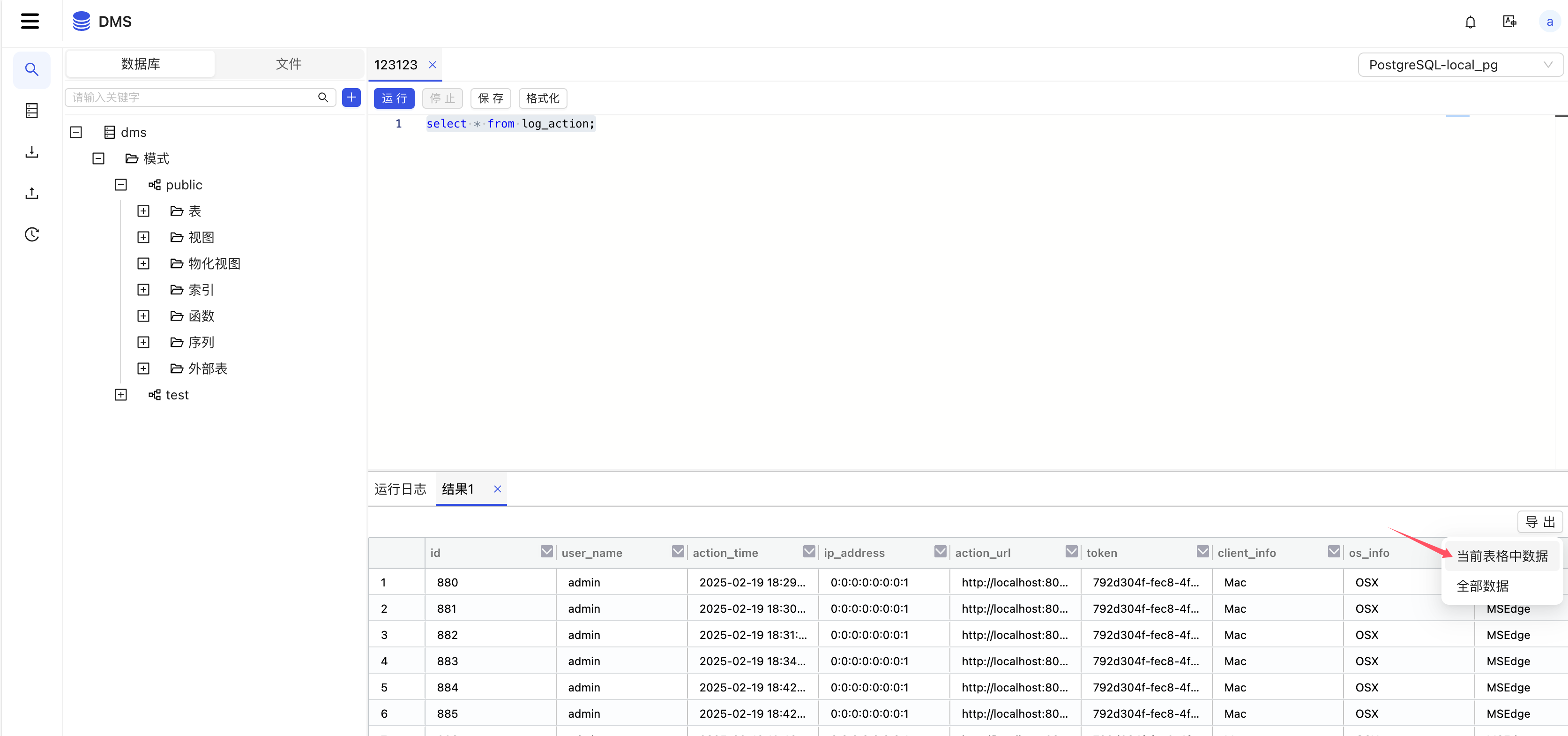The height and width of the screenshot is (736, 1568).
Task: Expand the test schema node
Action: pyautogui.click(x=121, y=394)
